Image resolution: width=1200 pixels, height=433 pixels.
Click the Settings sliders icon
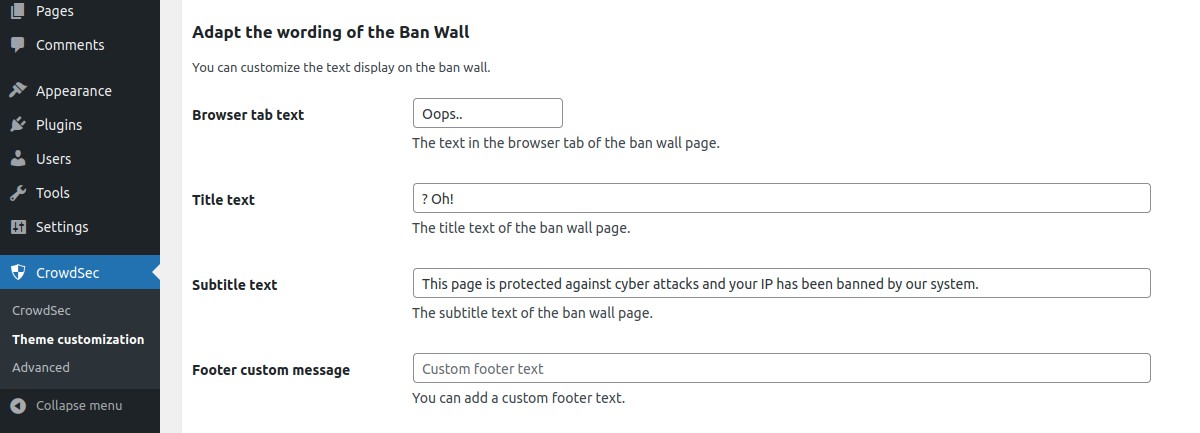[x=18, y=227]
